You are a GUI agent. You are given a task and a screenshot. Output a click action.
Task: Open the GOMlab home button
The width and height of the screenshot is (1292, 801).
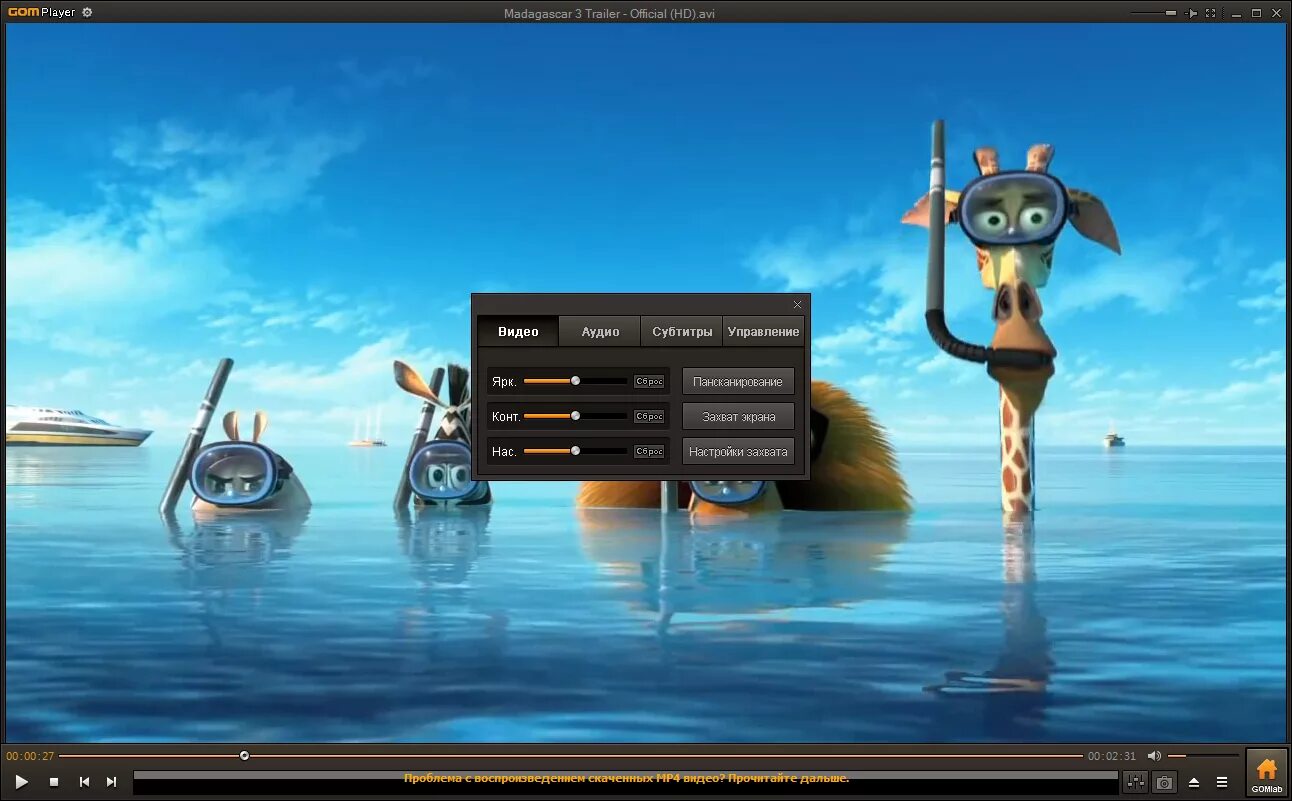[x=1267, y=773]
